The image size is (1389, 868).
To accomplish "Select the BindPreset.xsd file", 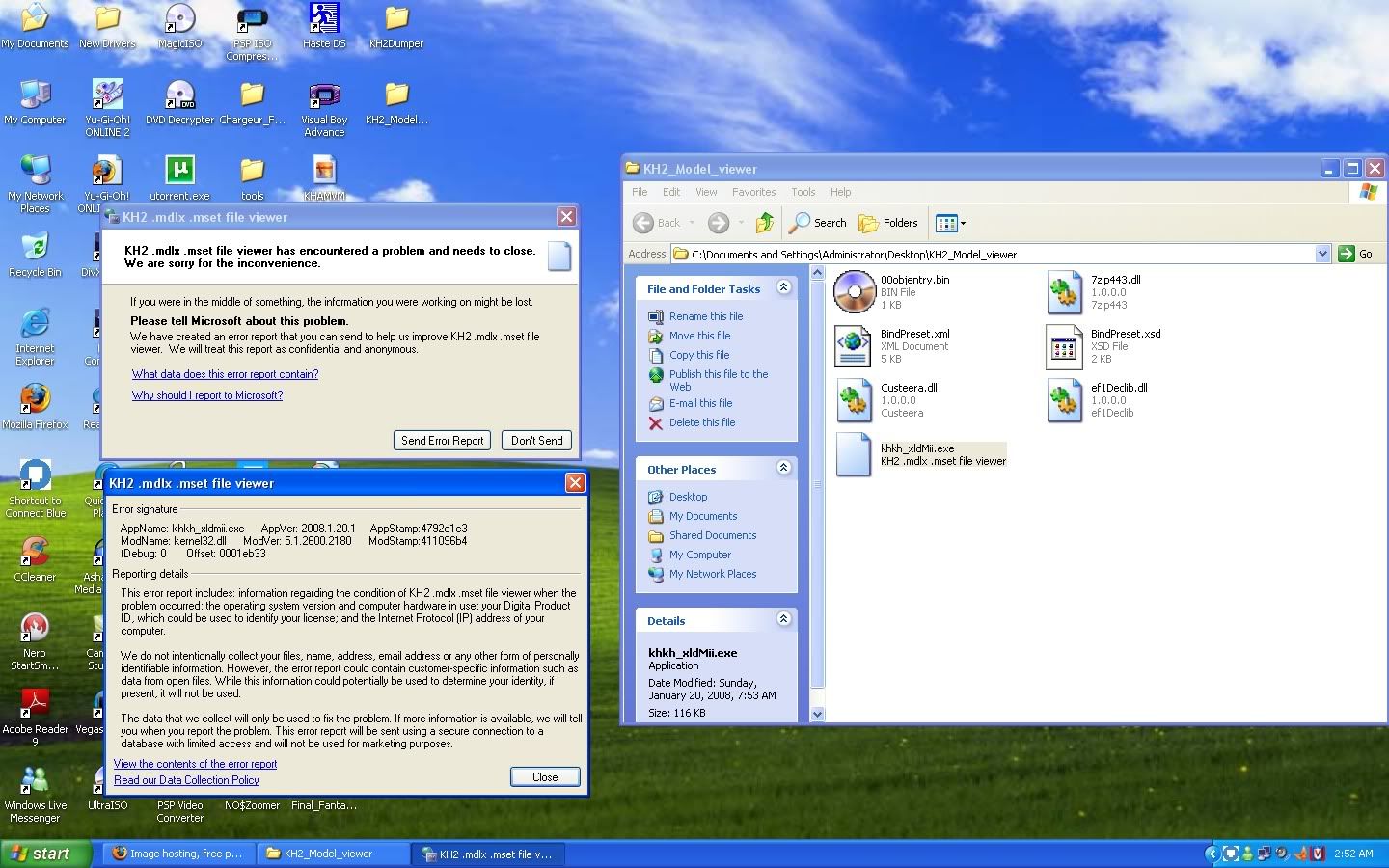I will pyautogui.click(x=1104, y=345).
